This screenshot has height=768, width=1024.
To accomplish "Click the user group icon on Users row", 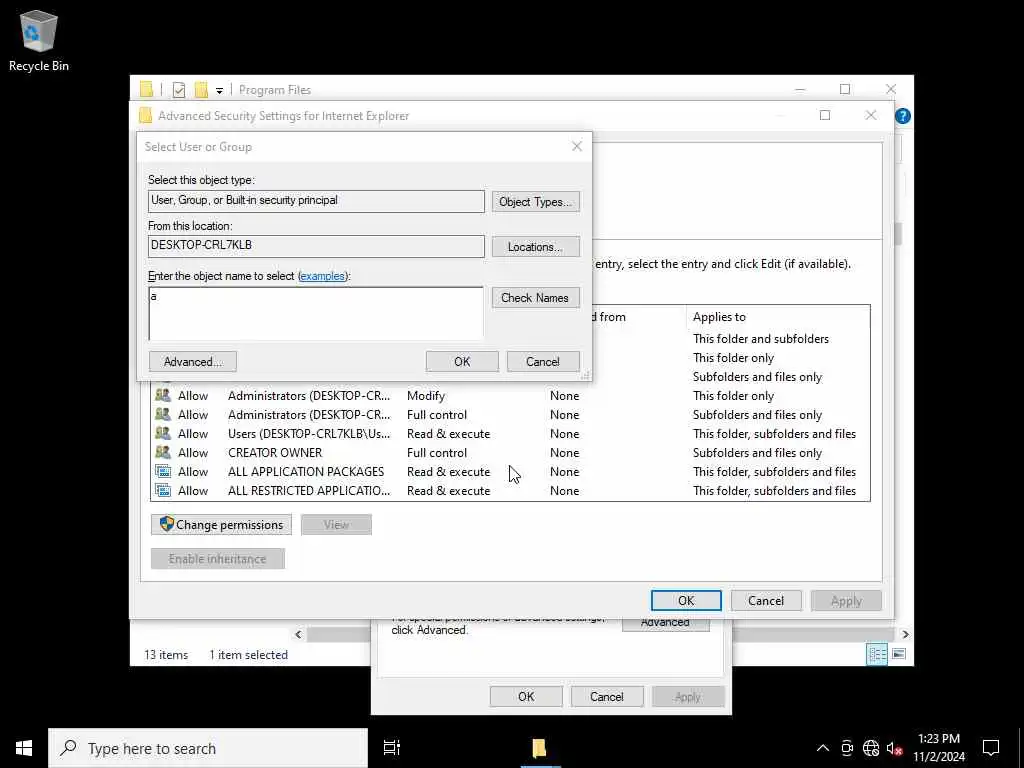I will pos(163,433).
